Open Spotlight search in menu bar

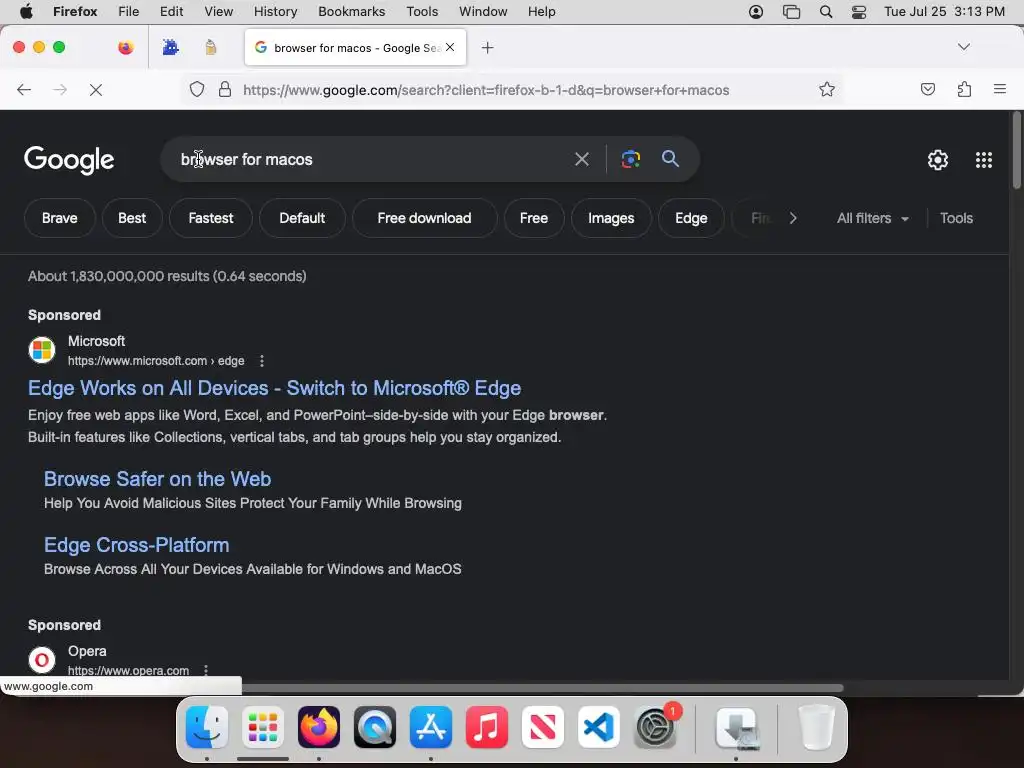(825, 12)
